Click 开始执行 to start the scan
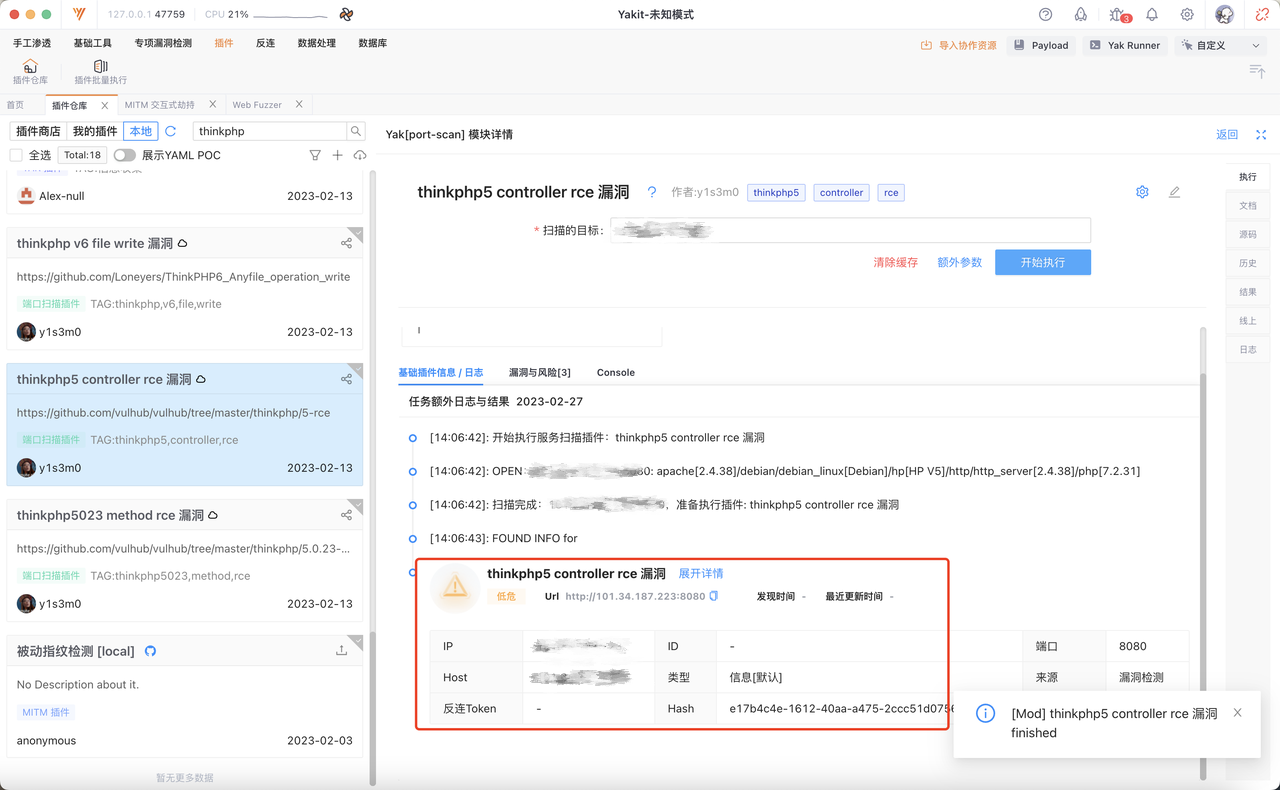The width and height of the screenshot is (1280, 790). coord(1043,262)
